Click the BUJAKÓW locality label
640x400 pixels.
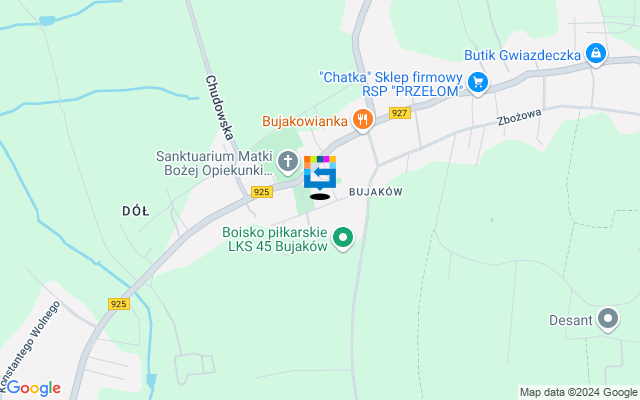pos(376,192)
